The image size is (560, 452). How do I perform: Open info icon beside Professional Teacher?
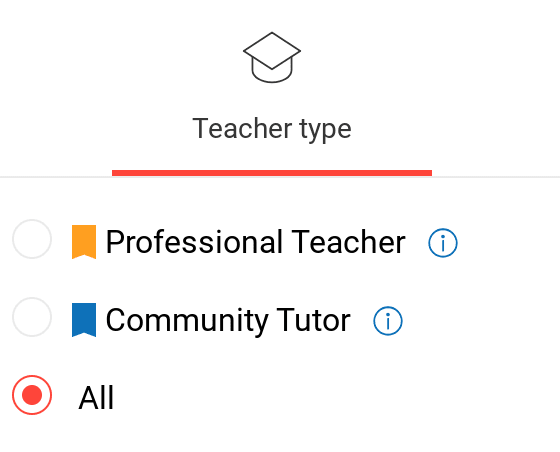[x=443, y=243]
